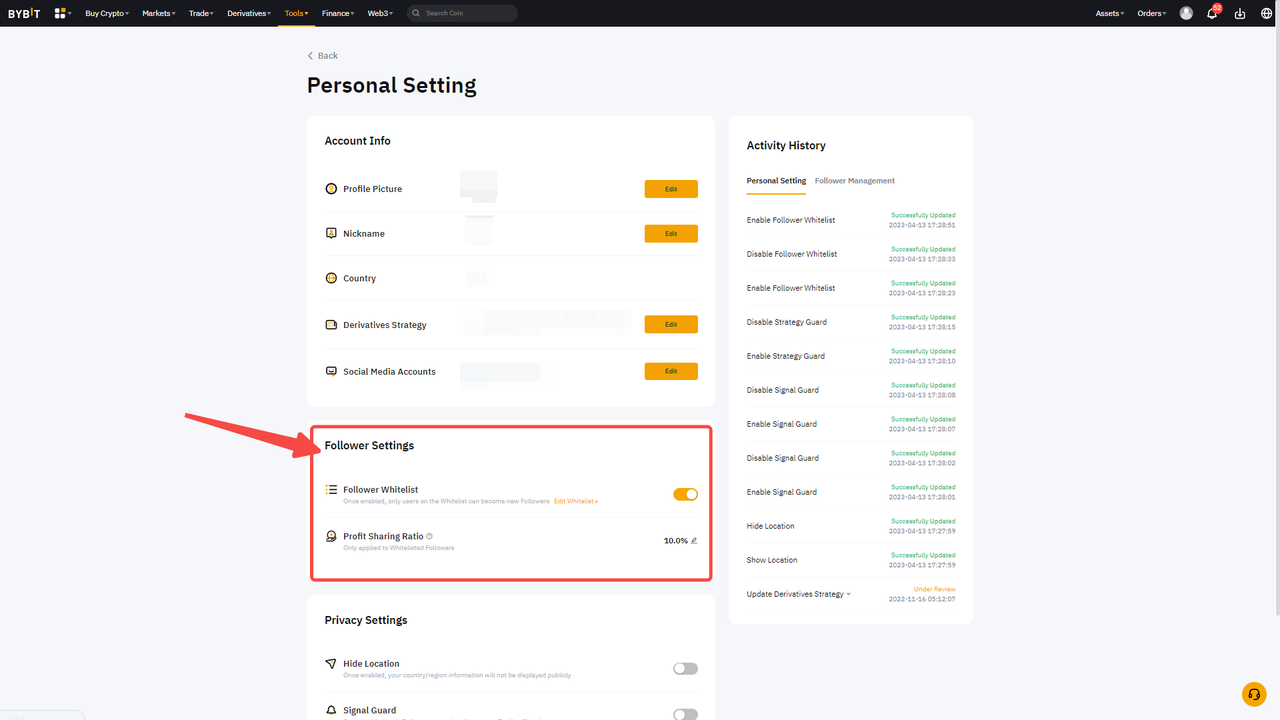Click the user profile avatar icon
Screen dimensions: 1280x720
coord(1186,13)
